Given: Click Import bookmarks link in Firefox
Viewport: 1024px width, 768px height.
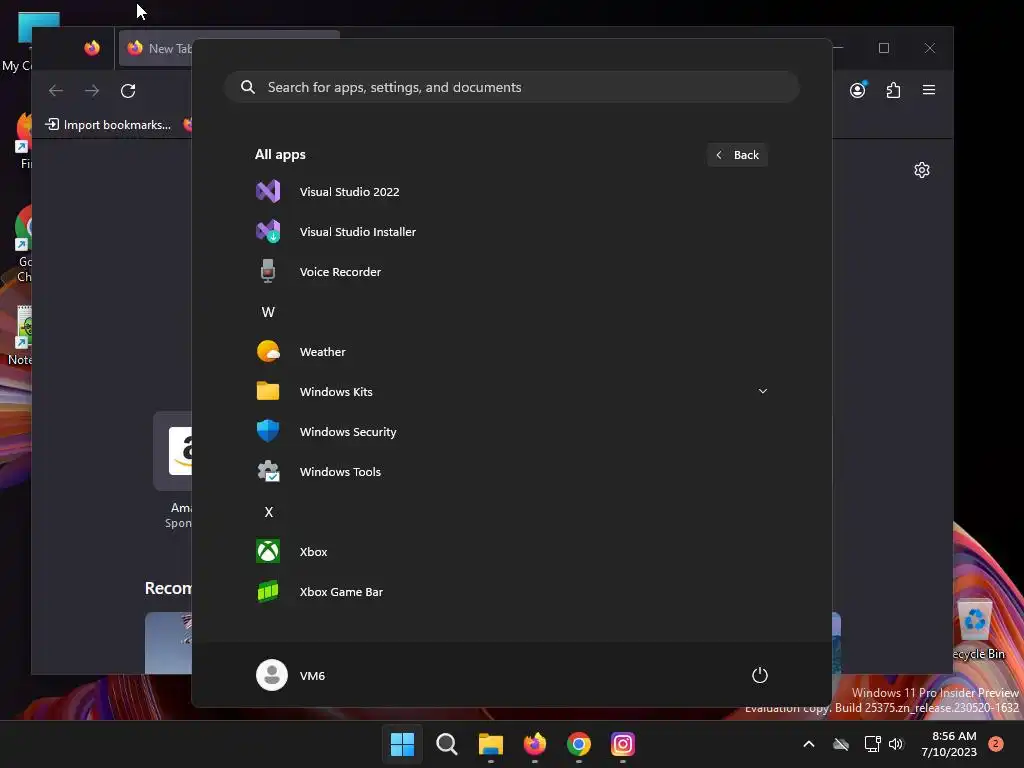Looking at the screenshot, I should coord(108,125).
